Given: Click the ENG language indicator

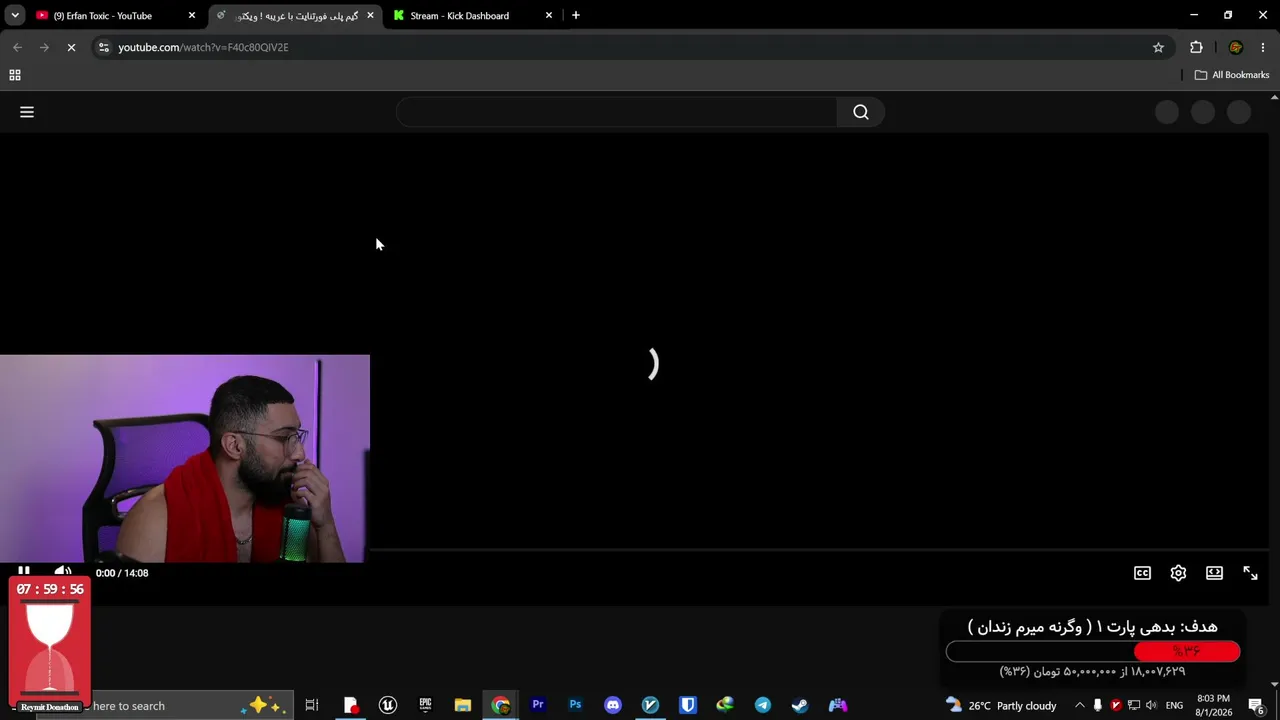Looking at the screenshot, I should (1174, 706).
